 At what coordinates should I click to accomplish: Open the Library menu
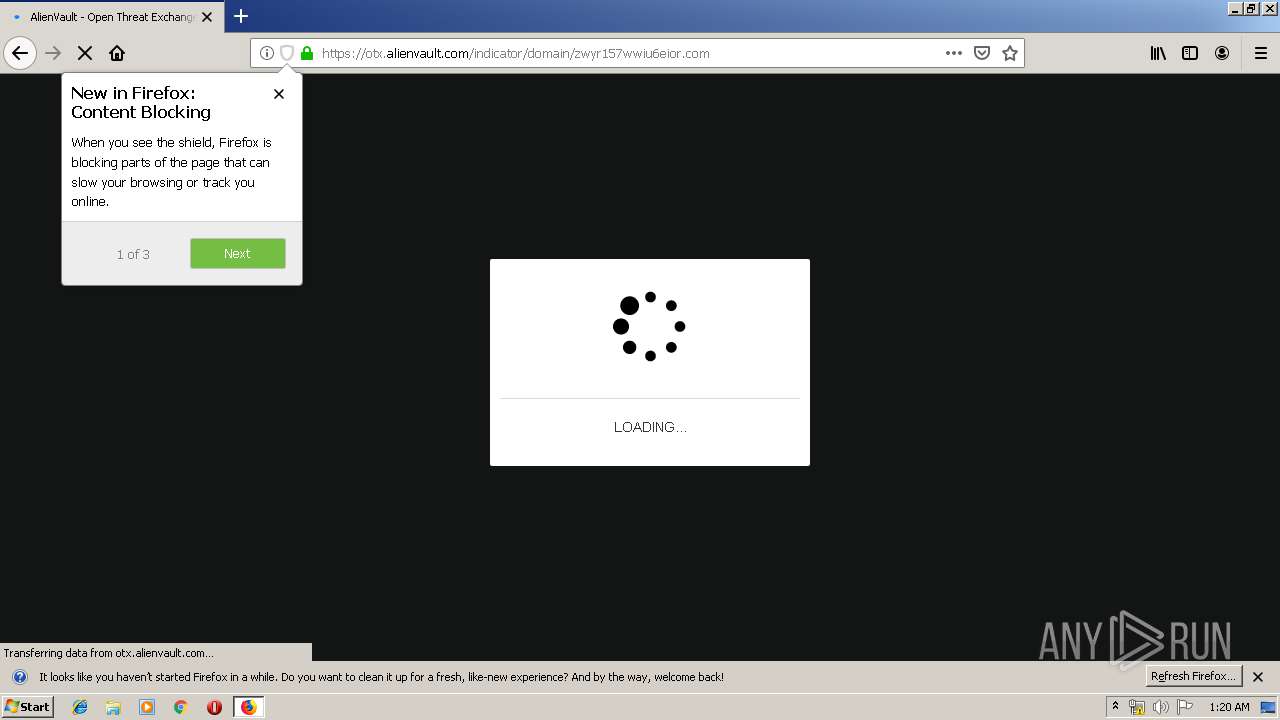(x=1158, y=53)
